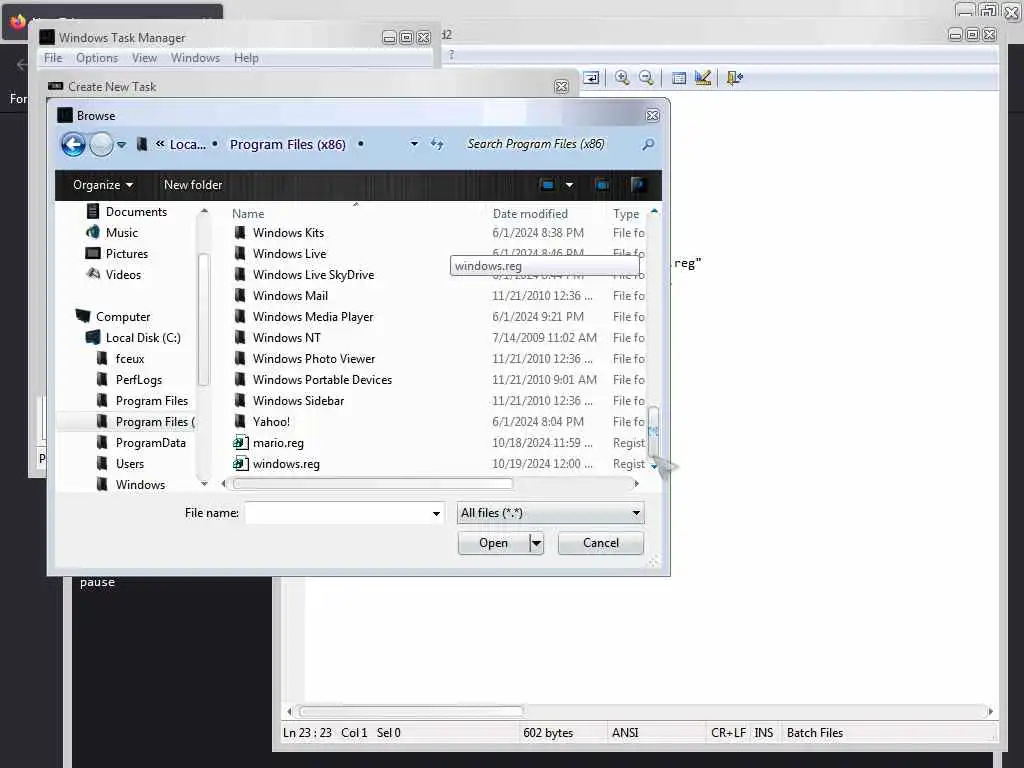Click the mario.reg registry file icon
This screenshot has width=1024, height=768.
tap(240, 443)
